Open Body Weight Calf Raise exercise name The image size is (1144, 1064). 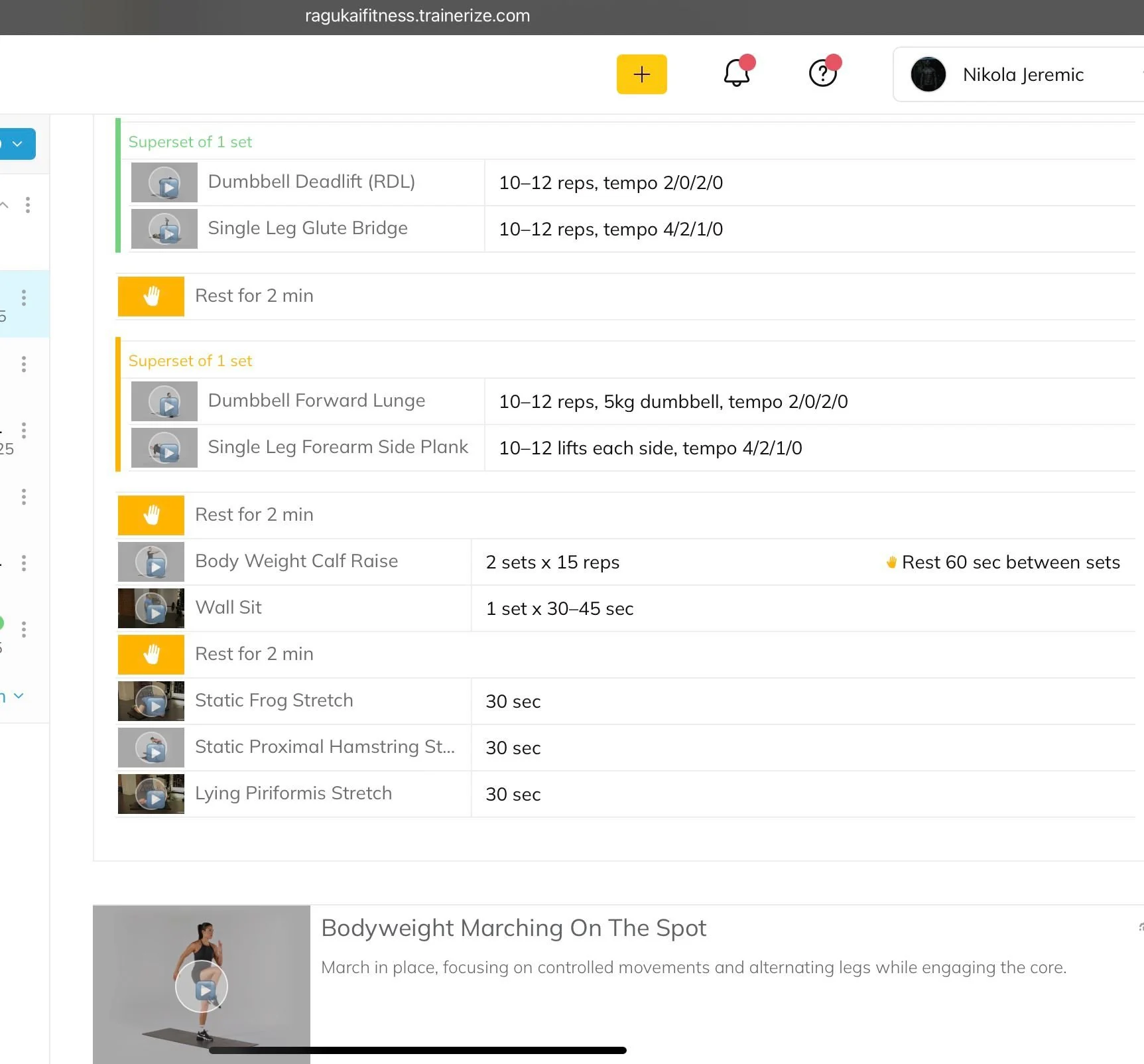(296, 561)
